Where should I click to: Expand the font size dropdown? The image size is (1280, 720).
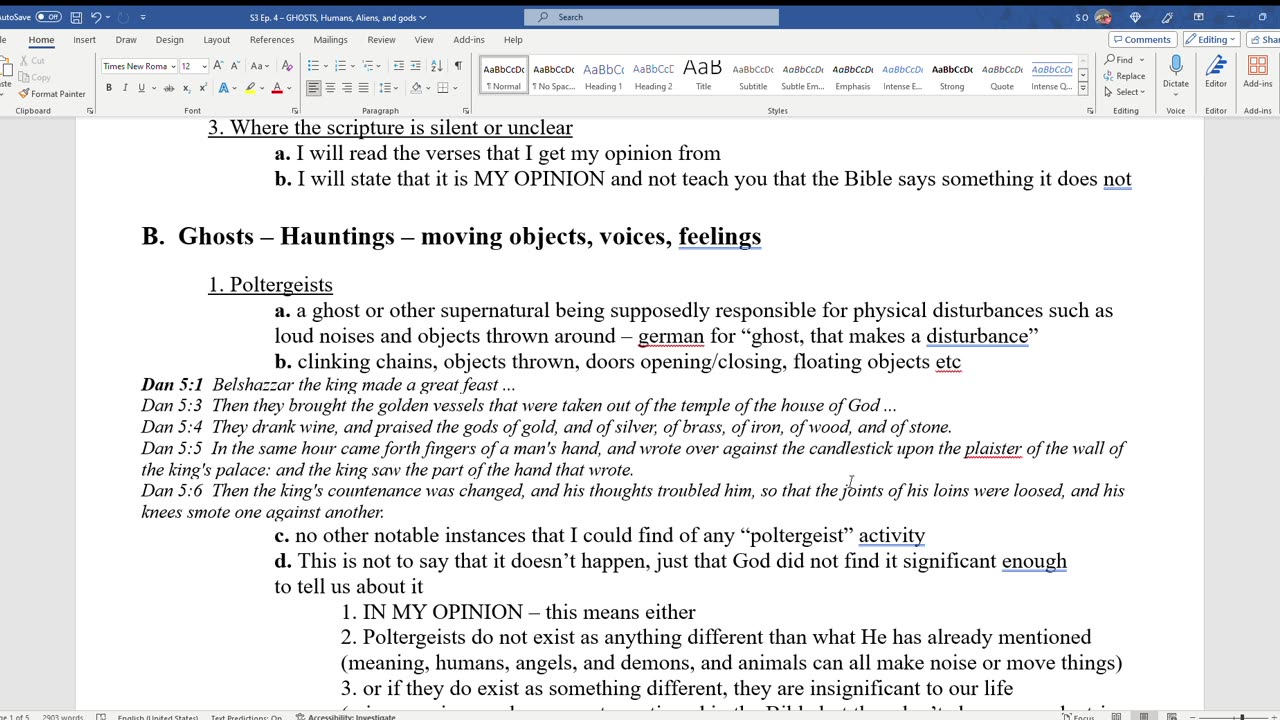coord(204,66)
